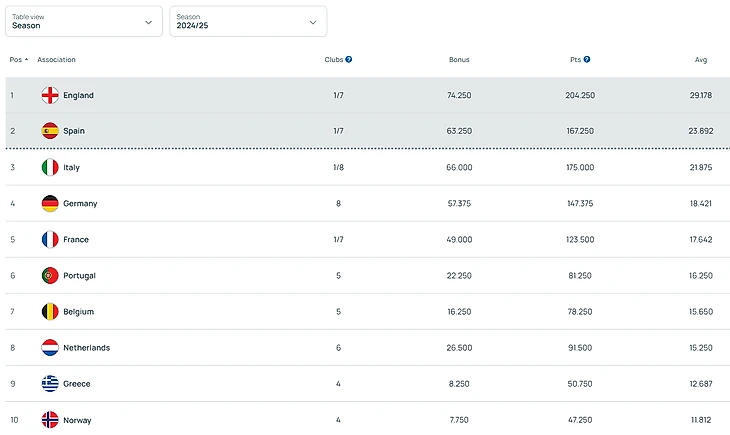730x435 pixels.
Task: Open the Belgium association link
Action: (78, 312)
